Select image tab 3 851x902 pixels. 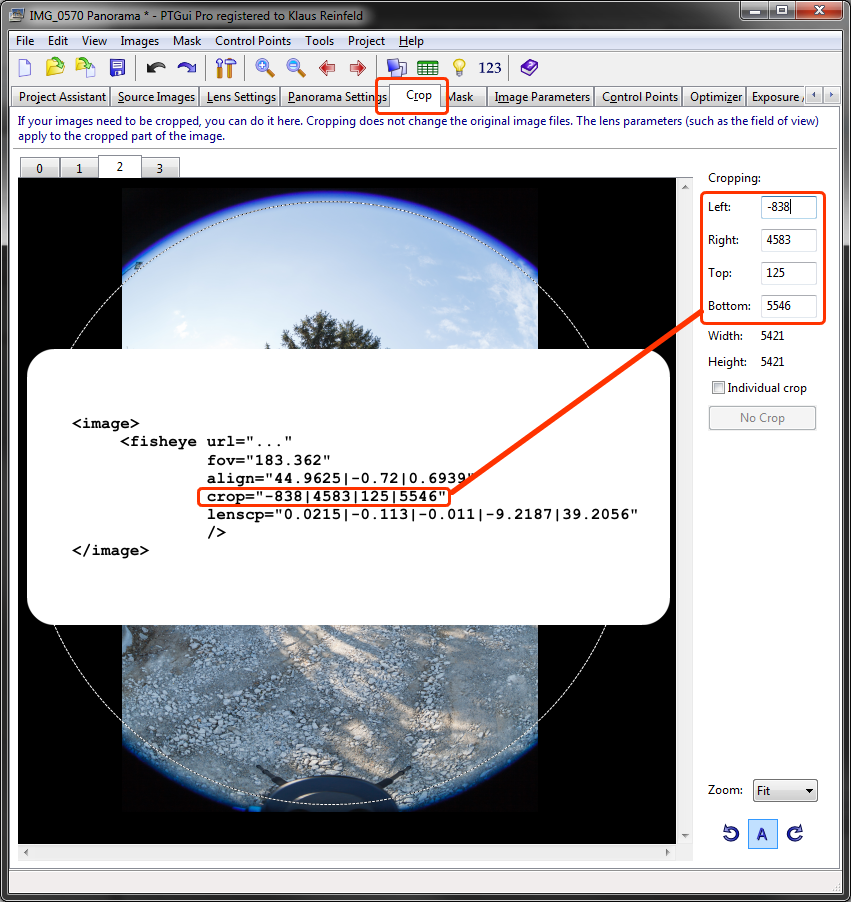160,168
